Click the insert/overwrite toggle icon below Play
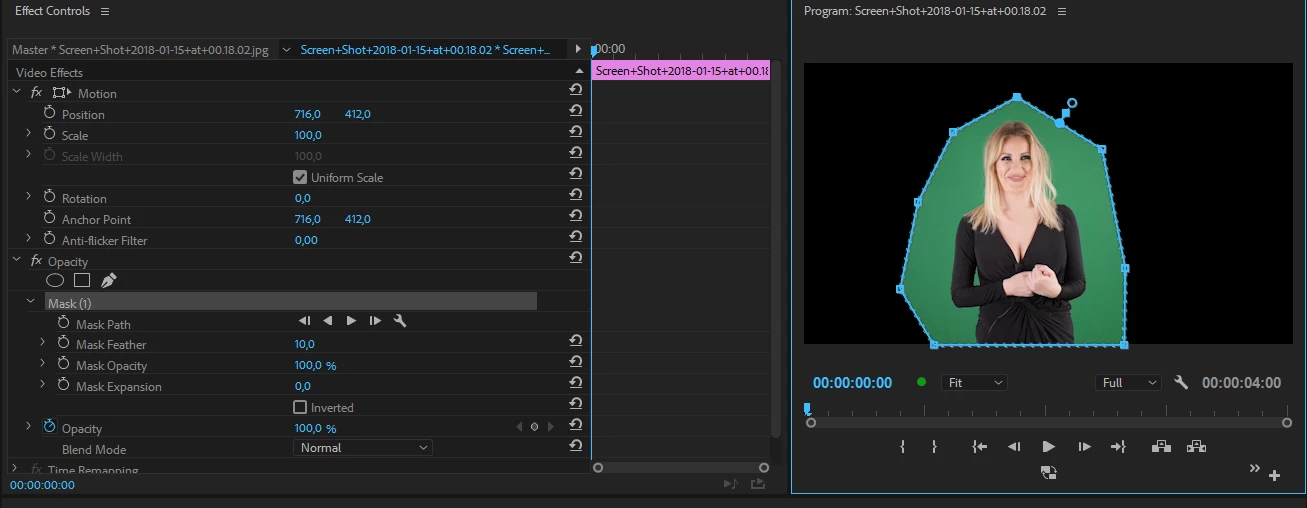 tap(1048, 472)
